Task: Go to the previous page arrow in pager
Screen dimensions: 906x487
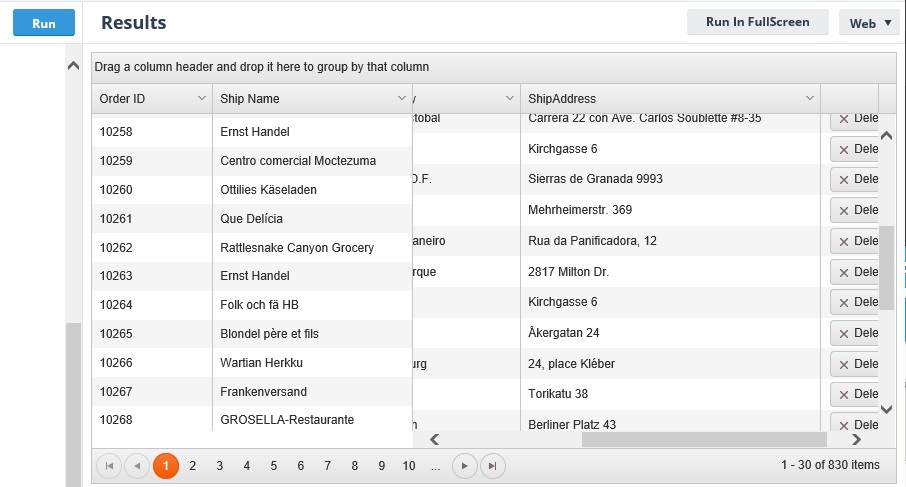Action: [x=137, y=465]
